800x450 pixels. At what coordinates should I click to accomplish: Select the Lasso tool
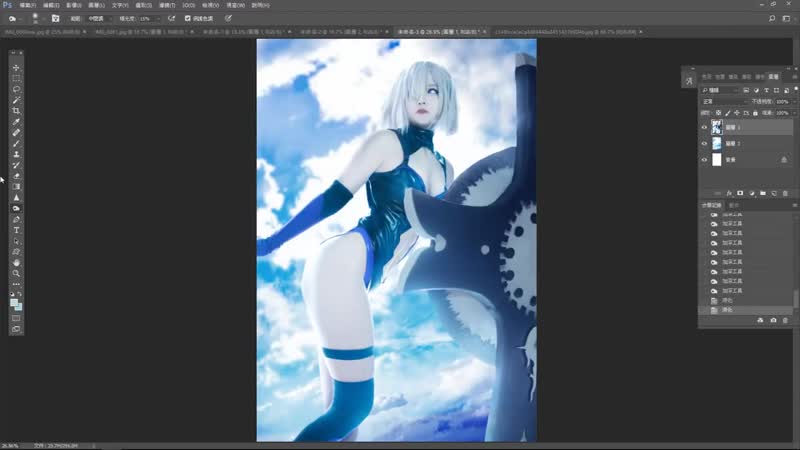click(16, 89)
